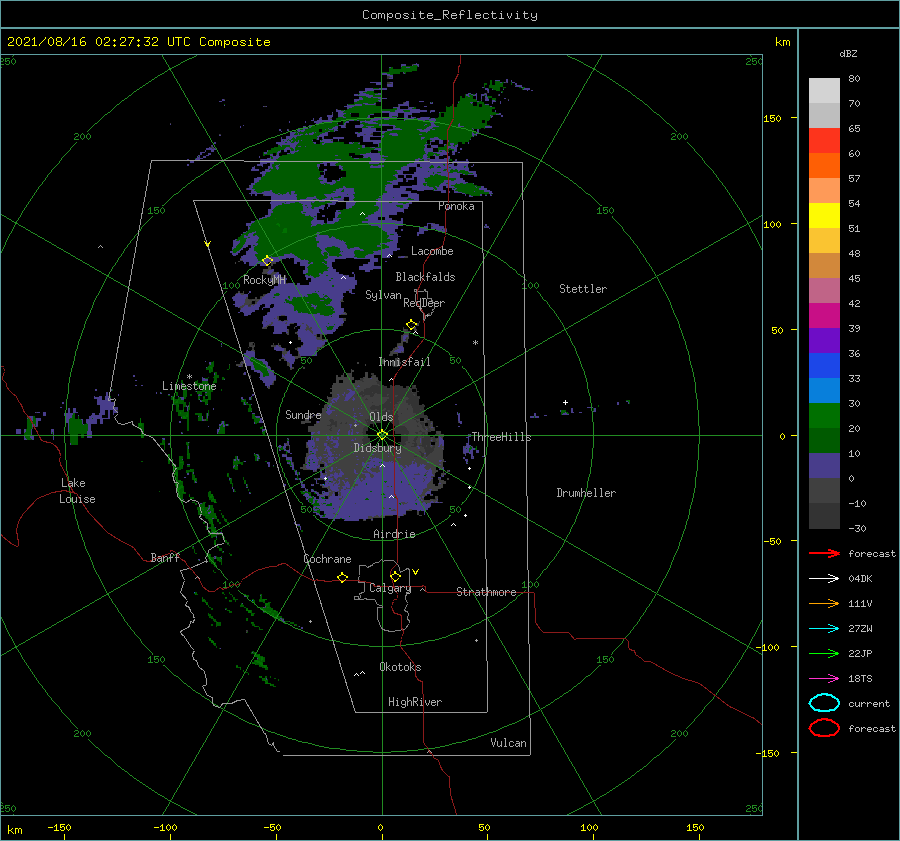
Task: Click the yellow diamond marker near RockyMH
Action: (267, 261)
